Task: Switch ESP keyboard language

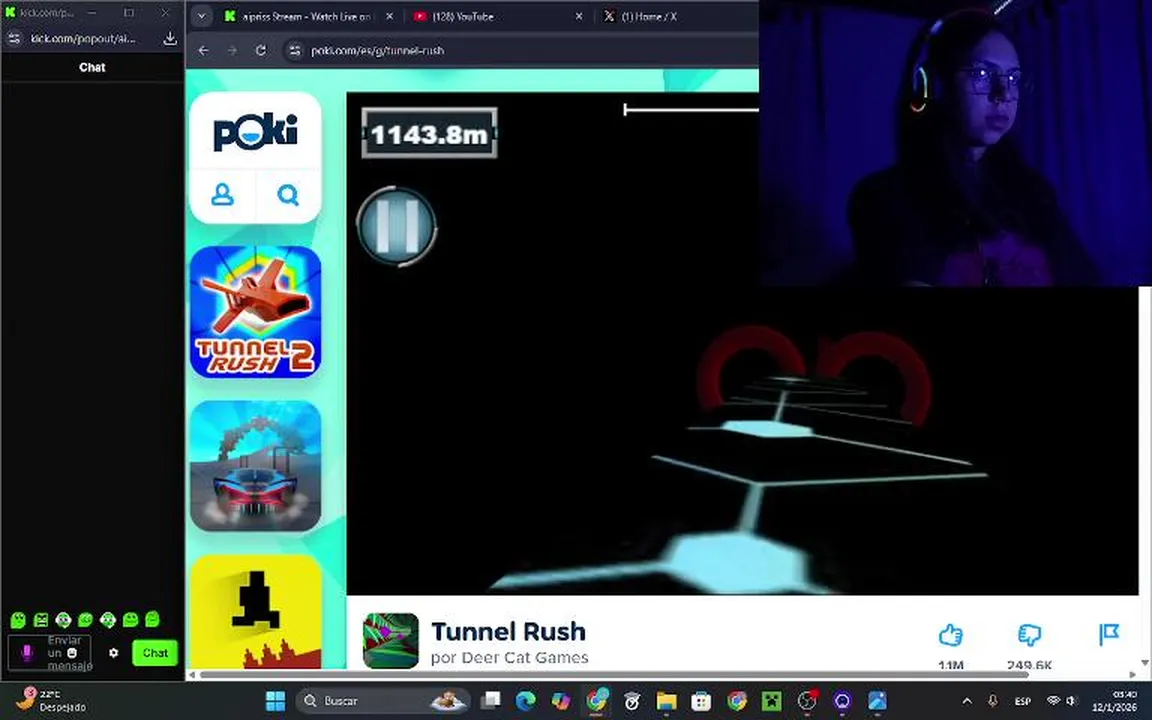Action: pyautogui.click(x=1023, y=701)
